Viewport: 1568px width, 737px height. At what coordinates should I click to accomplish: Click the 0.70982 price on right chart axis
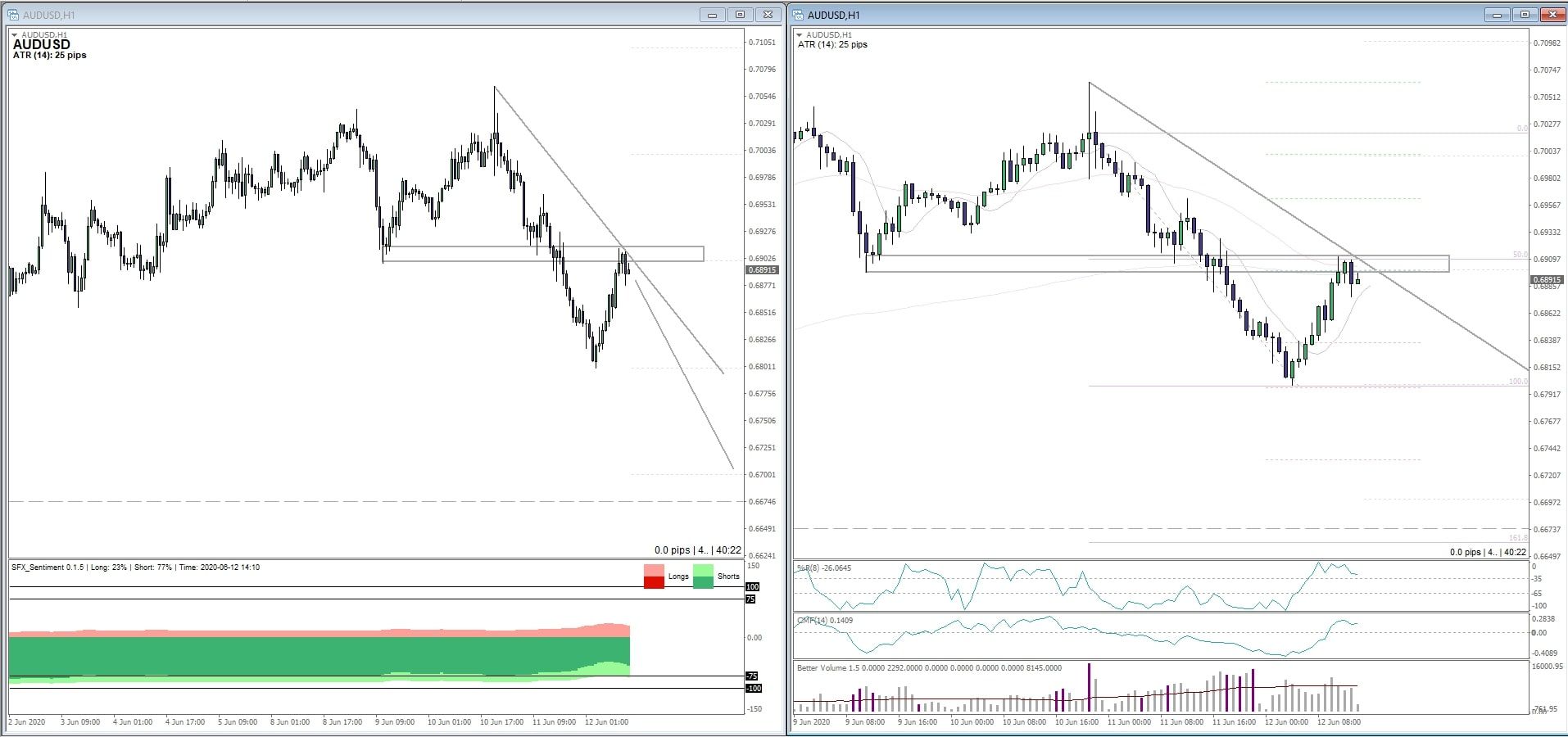1547,43
